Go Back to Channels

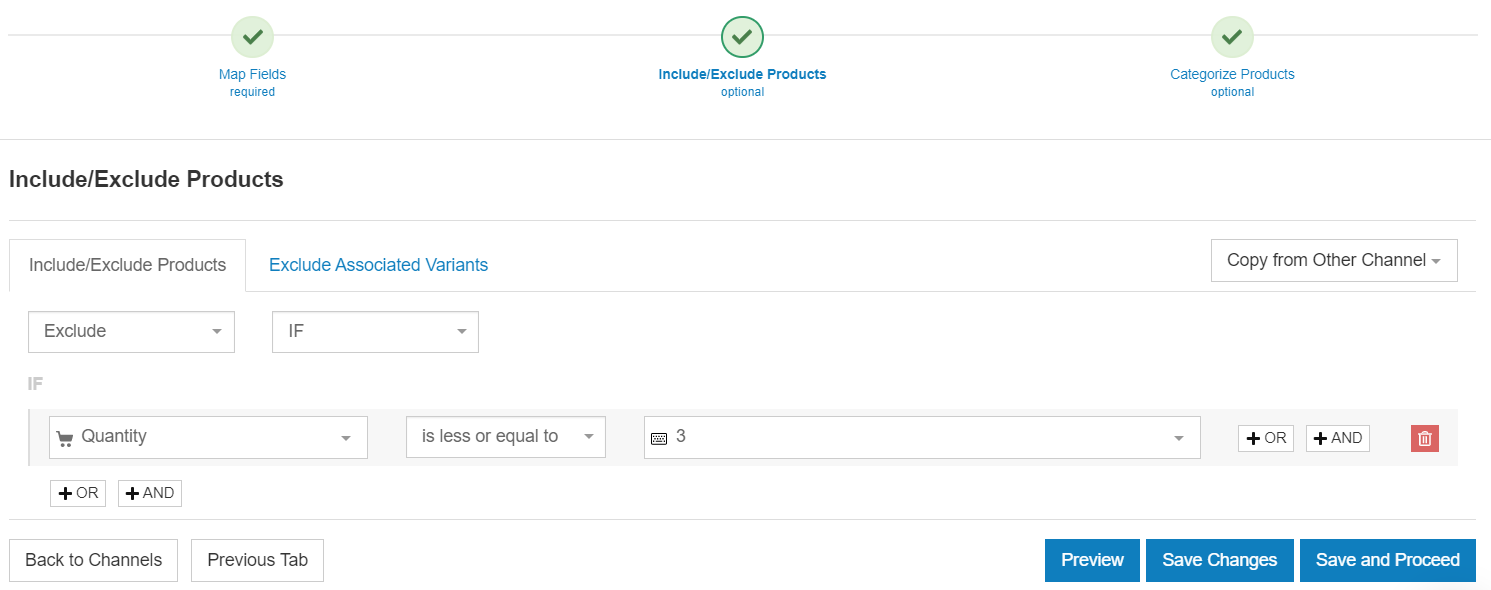93,560
